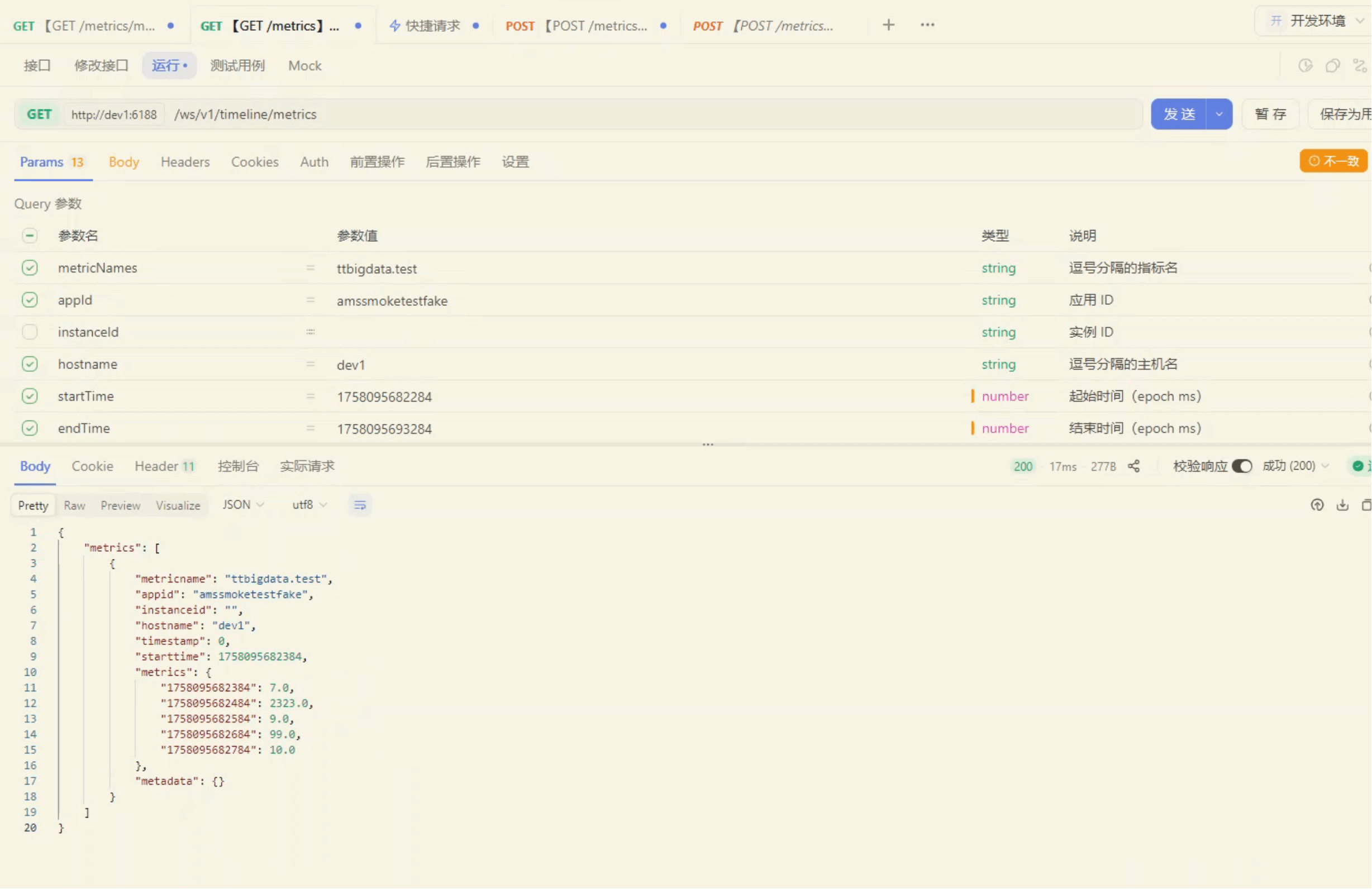This screenshot has width=1372, height=889.
Task: Toggle the 校验响应 switch
Action: [1242, 466]
